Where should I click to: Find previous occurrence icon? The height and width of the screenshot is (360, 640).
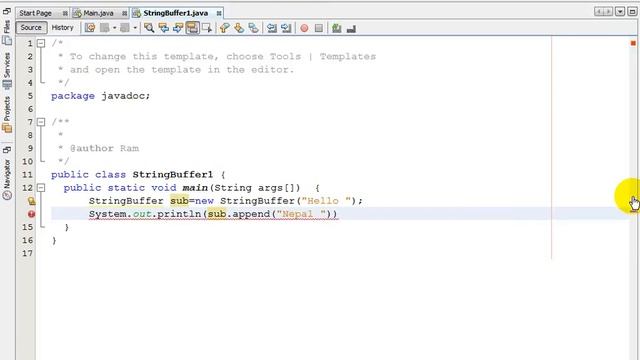click(x=164, y=28)
